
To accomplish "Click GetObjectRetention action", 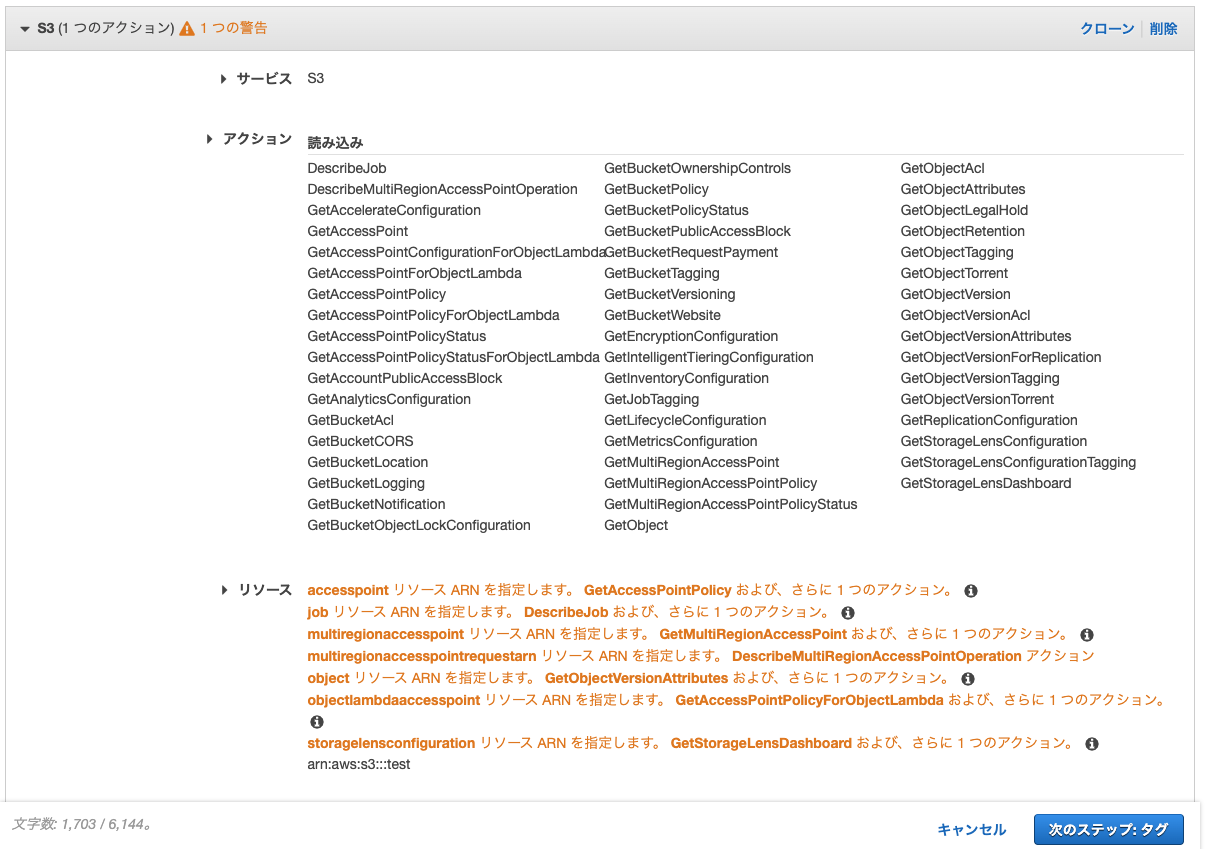I will point(963,231).
